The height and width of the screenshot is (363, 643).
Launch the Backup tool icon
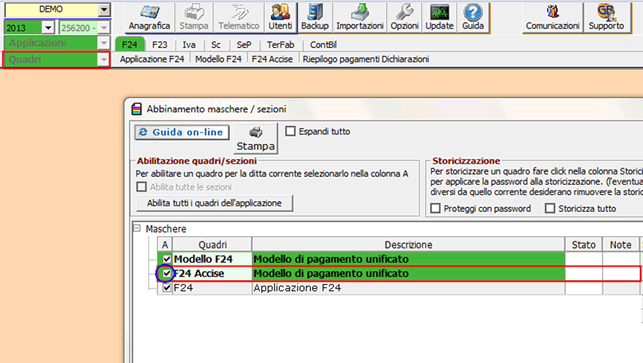pos(315,17)
